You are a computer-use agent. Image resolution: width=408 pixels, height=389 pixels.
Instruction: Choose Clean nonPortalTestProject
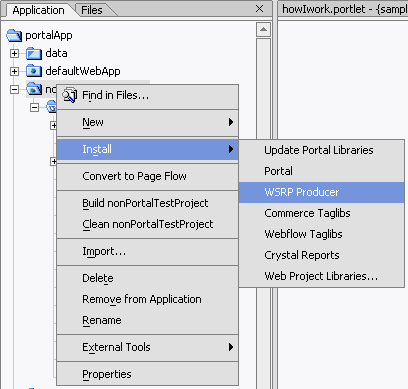(148, 224)
